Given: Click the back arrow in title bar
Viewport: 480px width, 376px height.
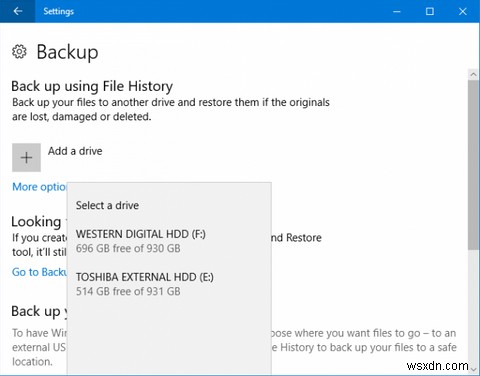Looking at the screenshot, I should 17,11.
